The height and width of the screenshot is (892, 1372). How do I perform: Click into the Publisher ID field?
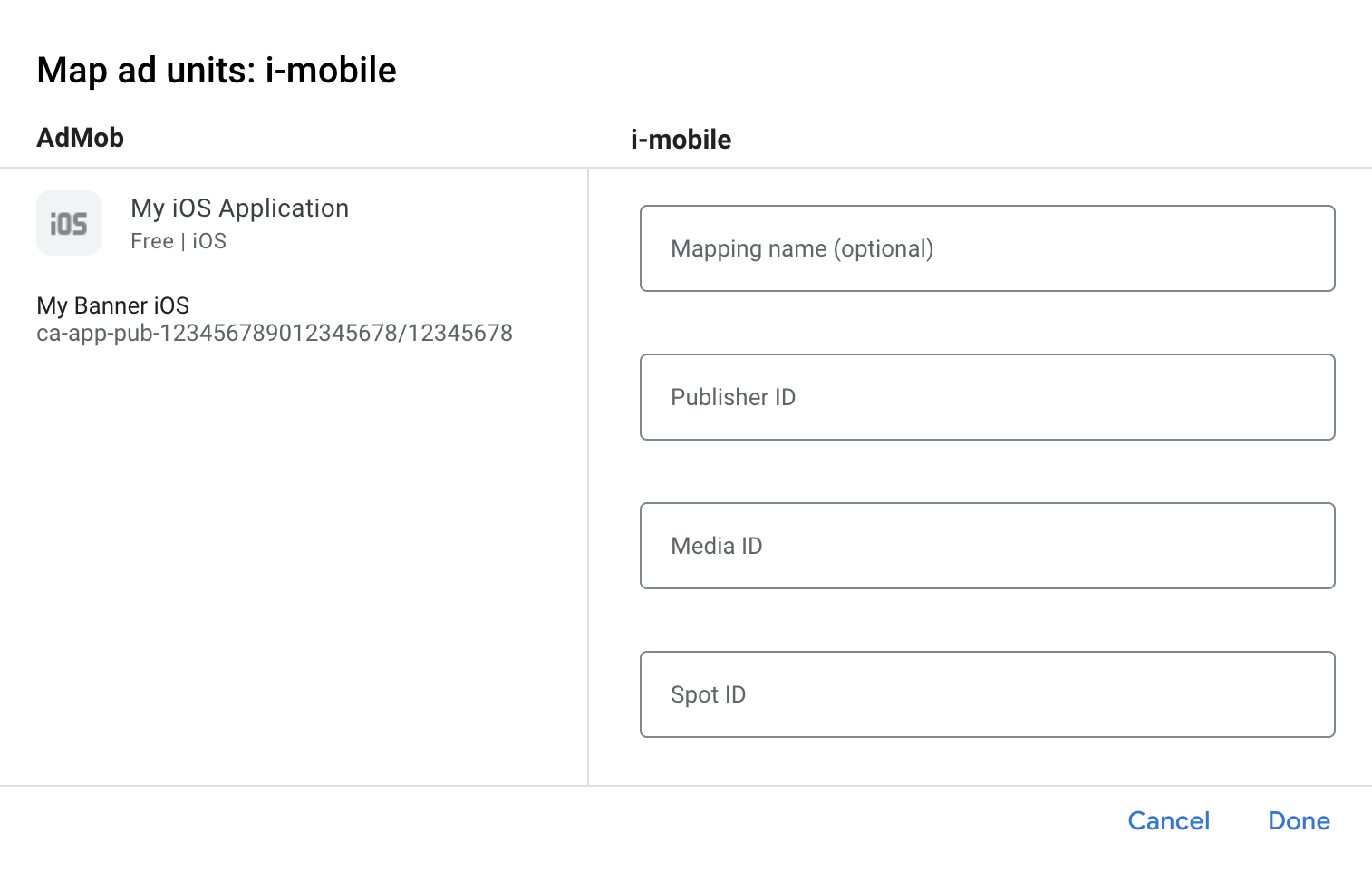click(x=987, y=397)
